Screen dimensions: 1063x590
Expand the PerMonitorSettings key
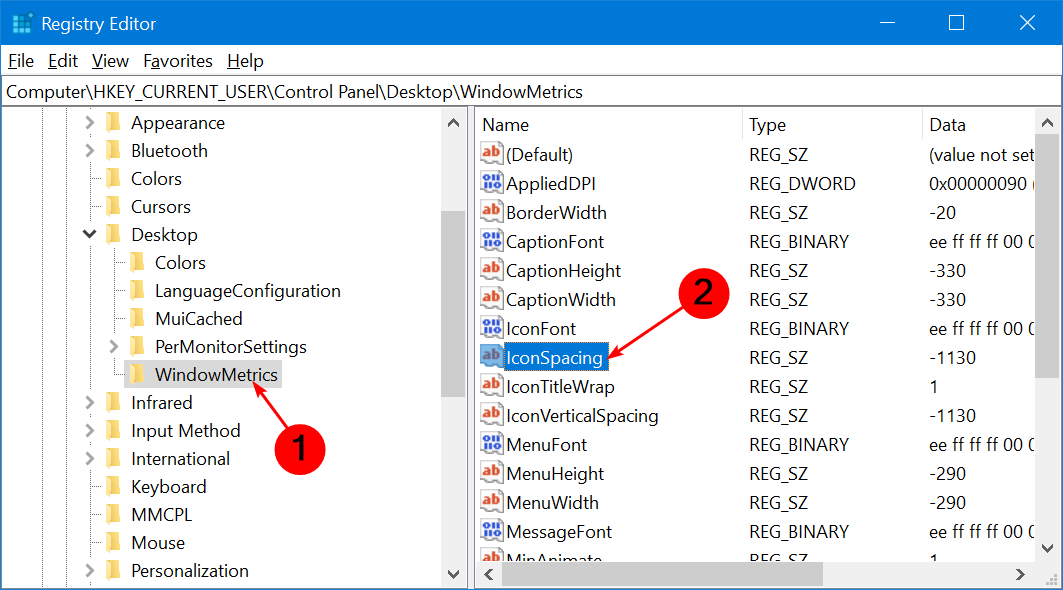click(114, 347)
